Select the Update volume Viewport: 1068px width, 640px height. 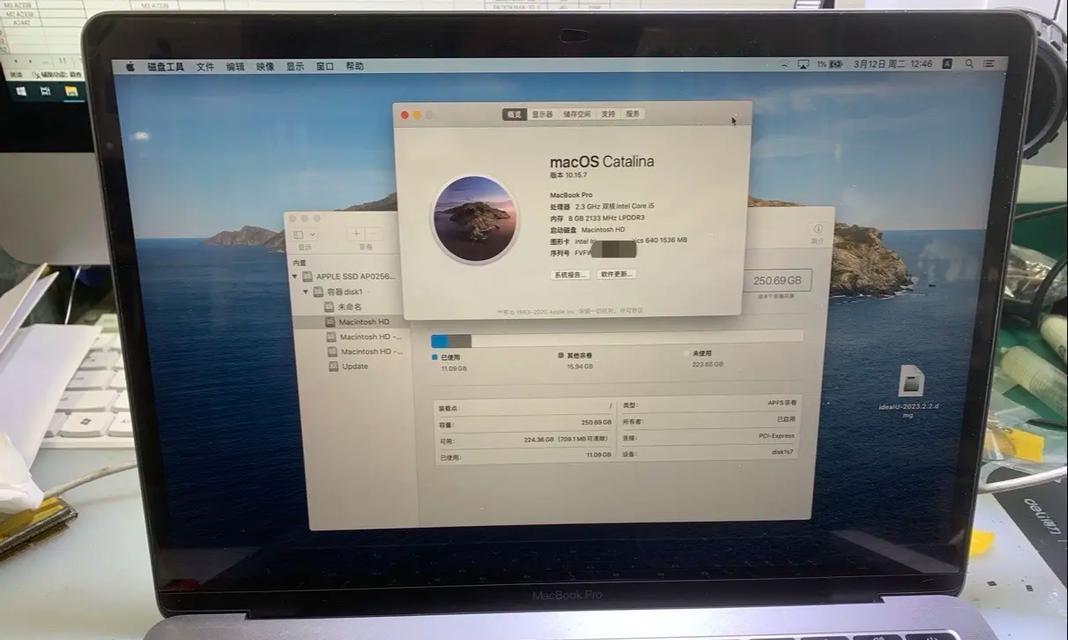[x=353, y=366]
